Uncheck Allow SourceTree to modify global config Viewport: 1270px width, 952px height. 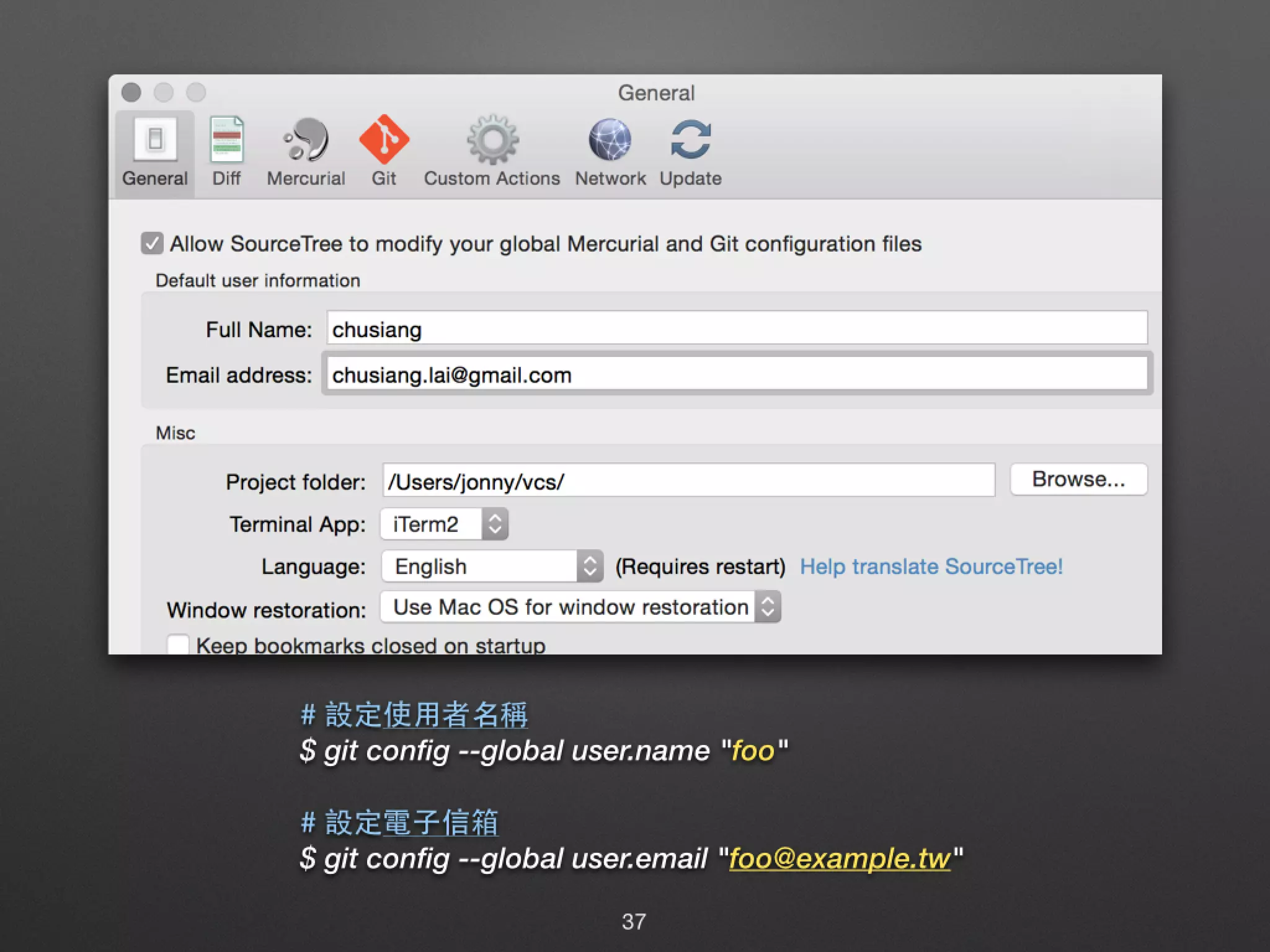[152, 244]
